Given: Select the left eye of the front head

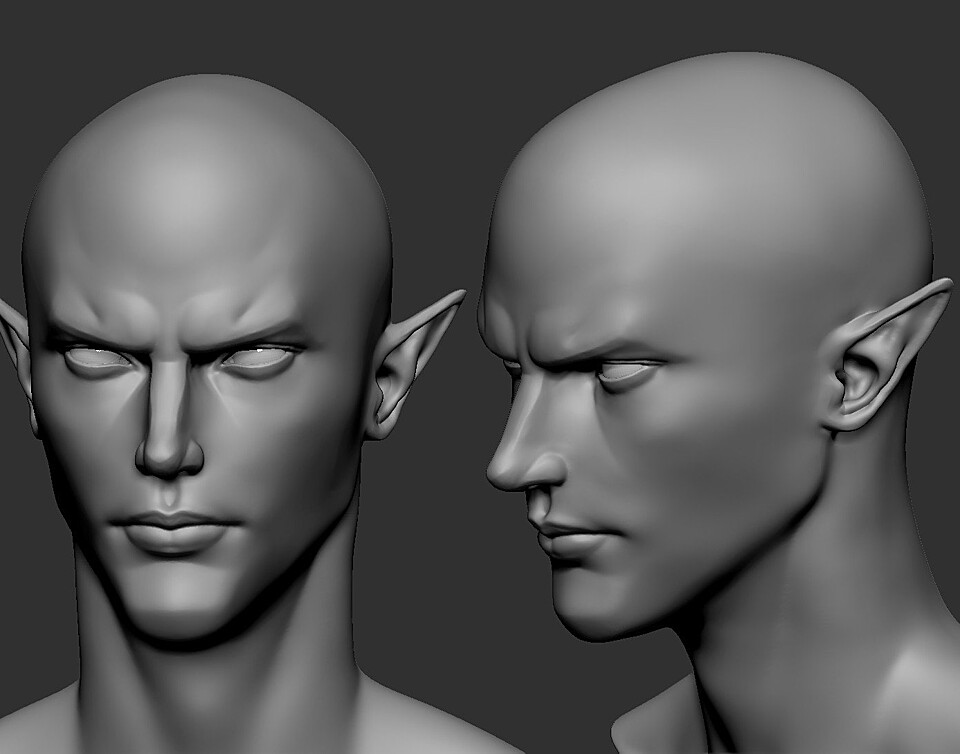Looking at the screenshot, I should click(x=95, y=360).
